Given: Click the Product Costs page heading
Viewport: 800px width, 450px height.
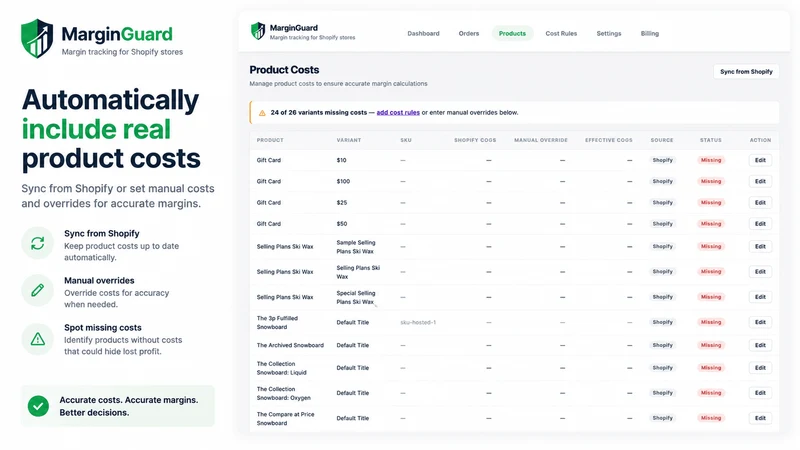Looking at the screenshot, I should [x=284, y=70].
